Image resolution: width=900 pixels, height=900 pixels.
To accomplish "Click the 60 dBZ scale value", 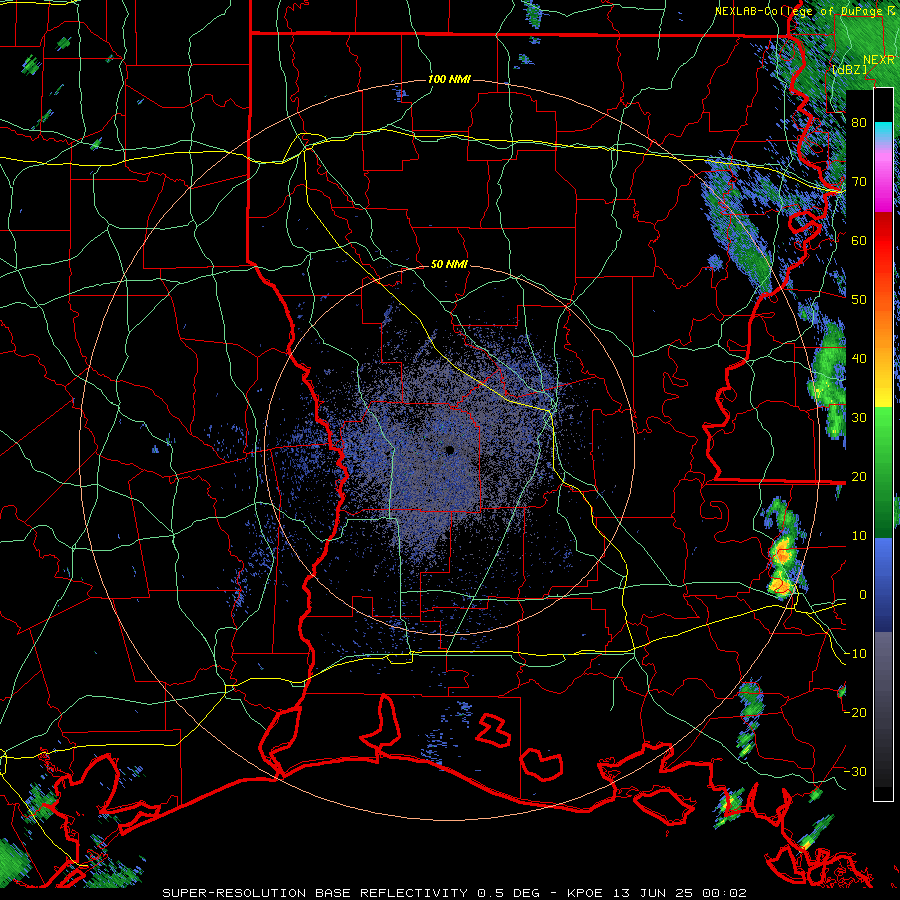I will click(x=859, y=240).
